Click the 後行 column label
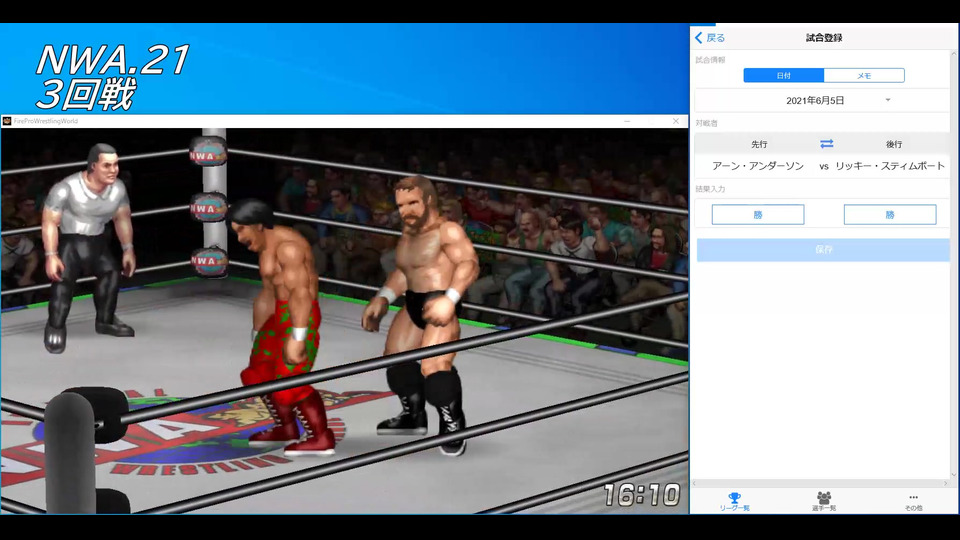The image size is (960, 540). [x=894, y=144]
